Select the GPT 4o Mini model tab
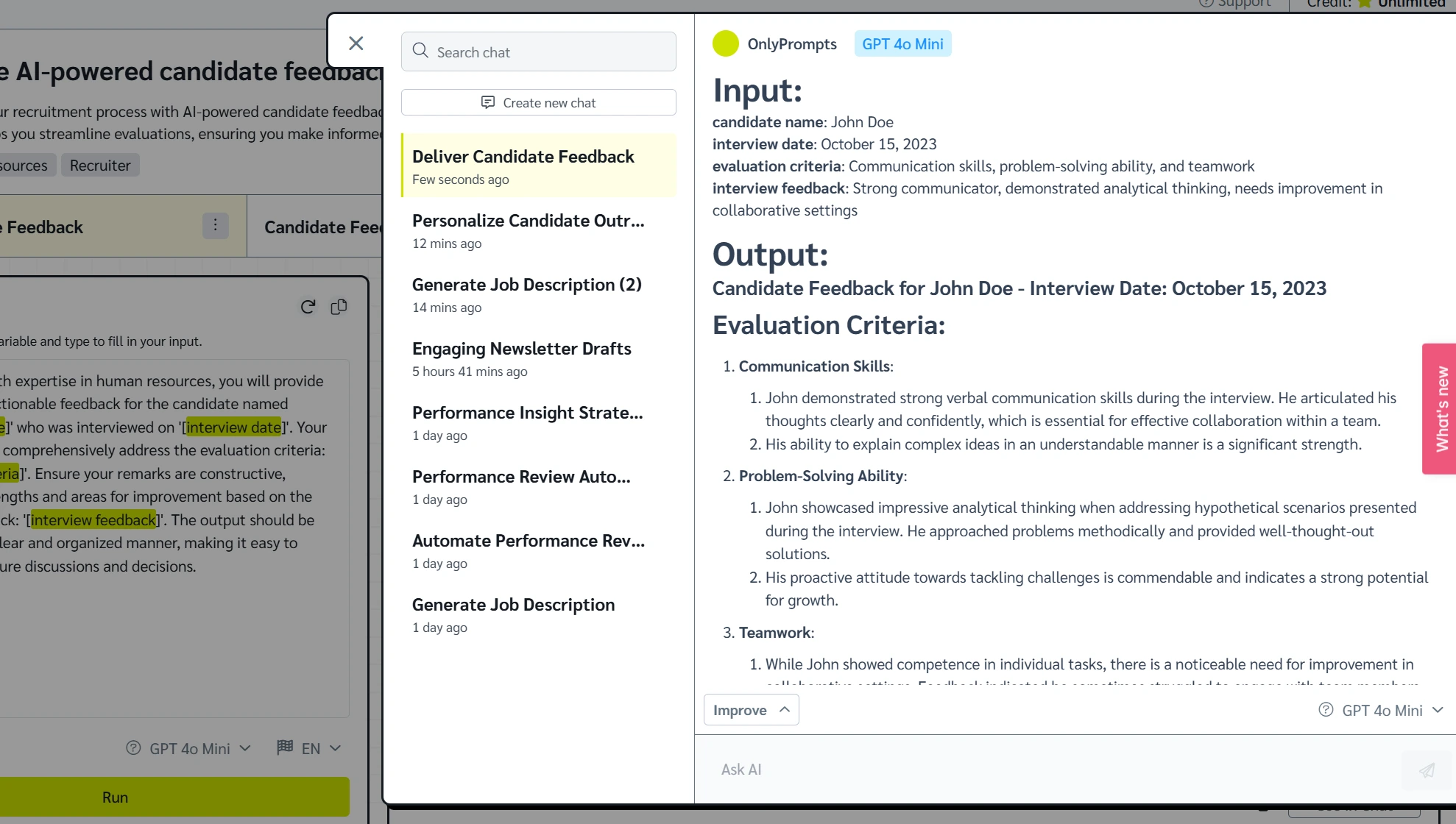The image size is (1456, 824). (x=901, y=44)
